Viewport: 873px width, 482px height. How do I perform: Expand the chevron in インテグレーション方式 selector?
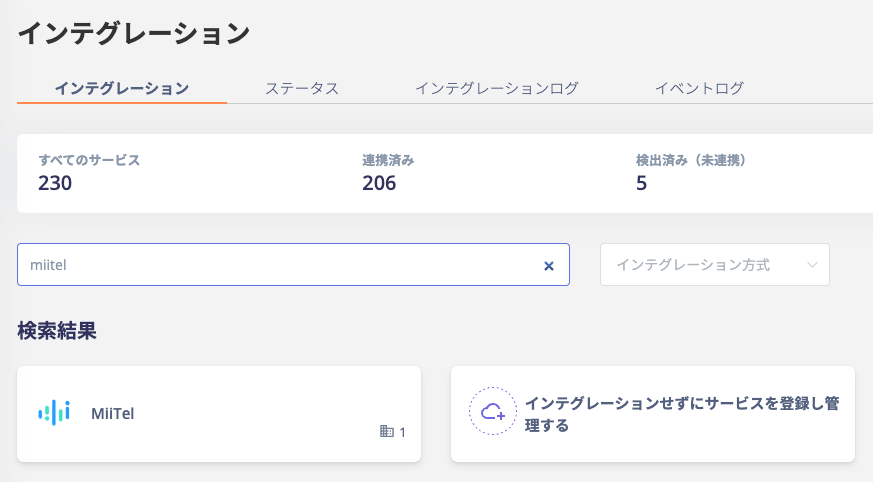(x=812, y=265)
